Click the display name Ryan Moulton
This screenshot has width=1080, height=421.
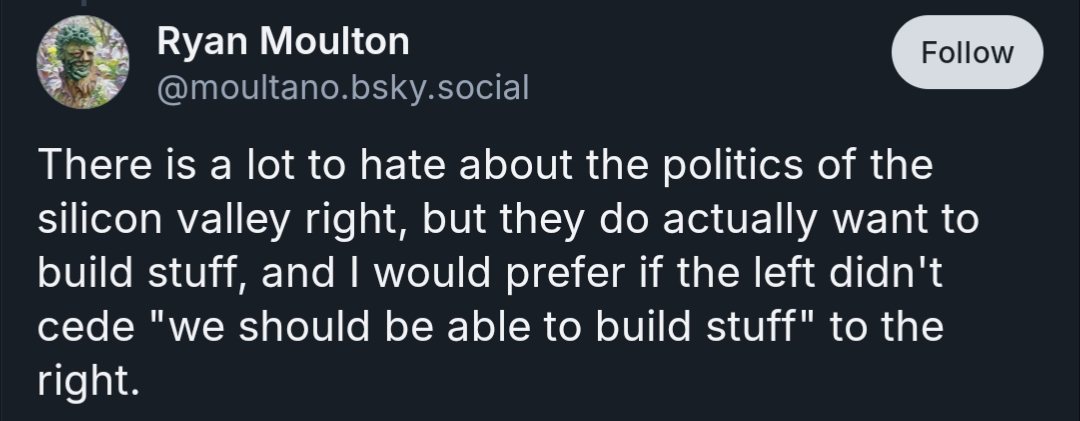283,41
